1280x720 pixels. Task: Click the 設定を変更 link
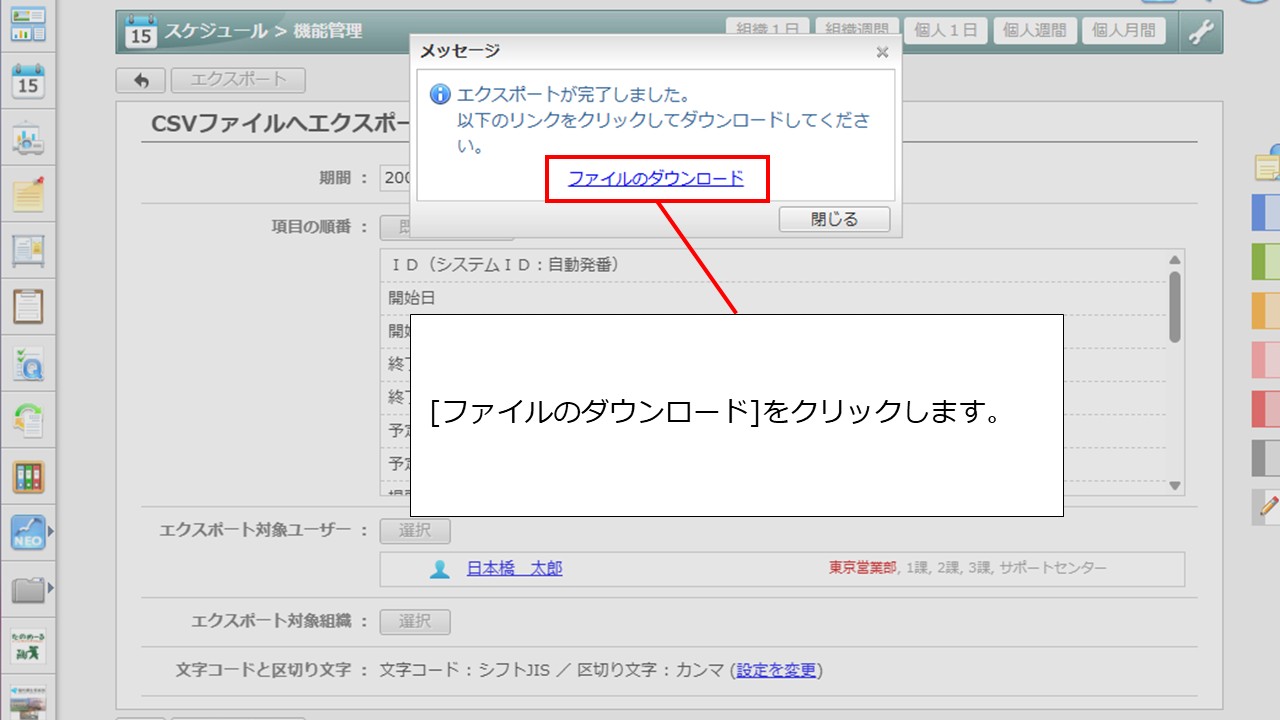(776, 670)
